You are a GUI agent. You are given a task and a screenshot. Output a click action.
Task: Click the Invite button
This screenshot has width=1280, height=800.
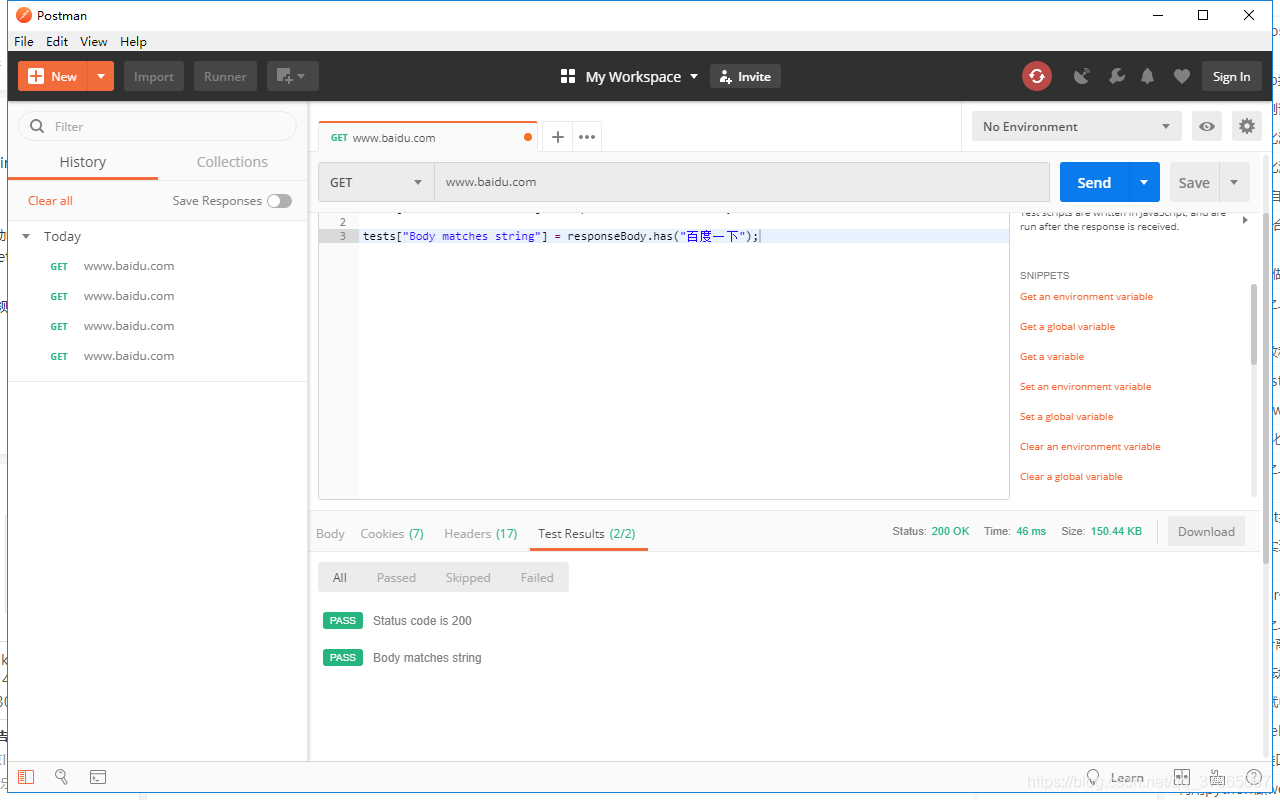pos(745,76)
